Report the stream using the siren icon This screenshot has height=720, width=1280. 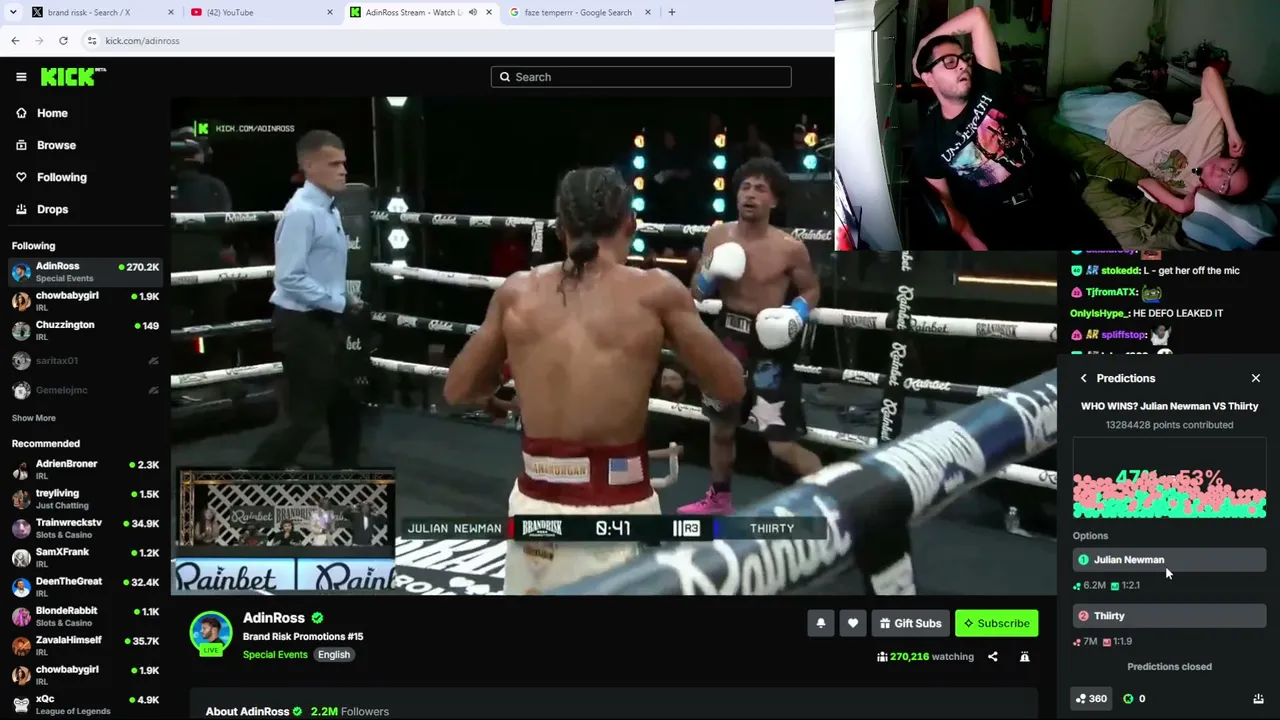[x=1024, y=657]
